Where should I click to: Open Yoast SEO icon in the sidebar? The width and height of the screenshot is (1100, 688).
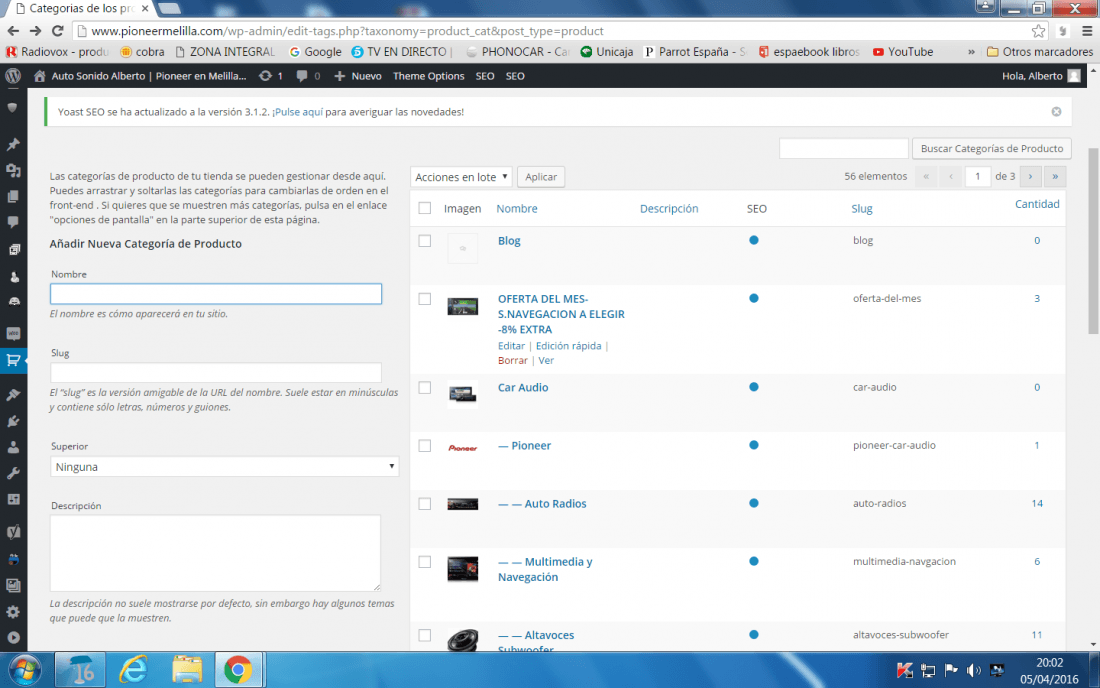[x=13, y=532]
